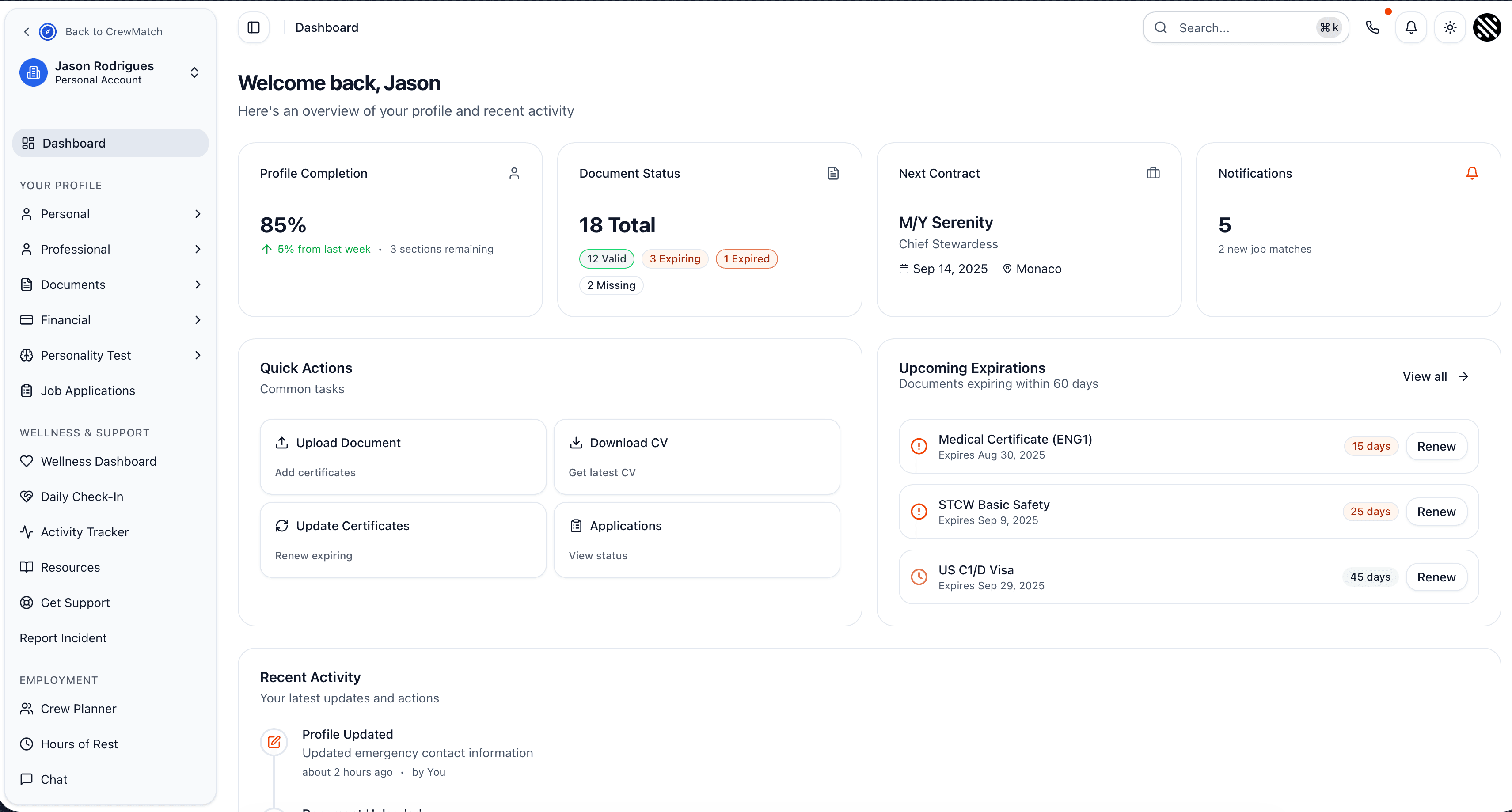Toggle the sidebar panel icon
The width and height of the screenshot is (1512, 812).
254,27
